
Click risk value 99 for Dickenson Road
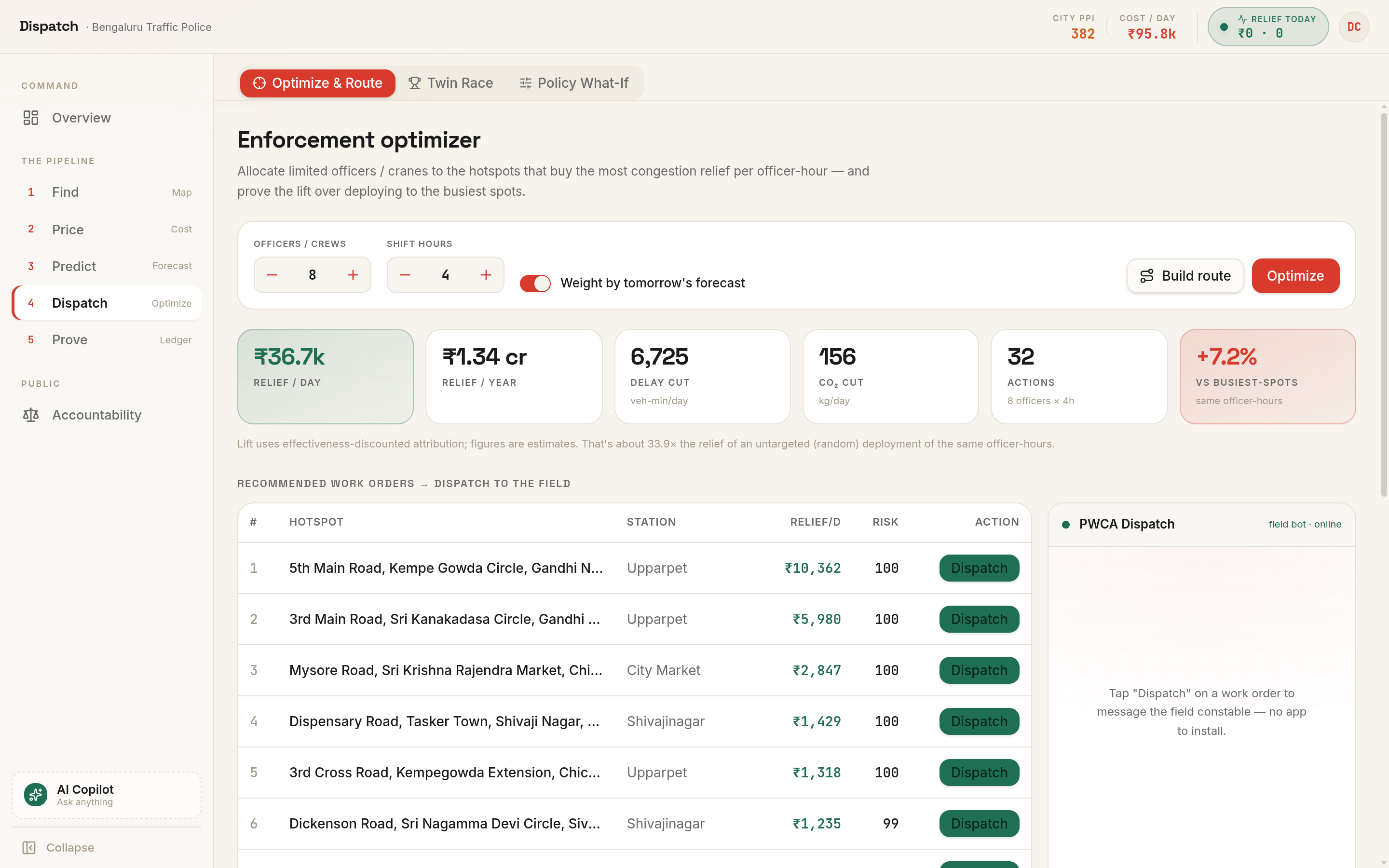(890, 823)
